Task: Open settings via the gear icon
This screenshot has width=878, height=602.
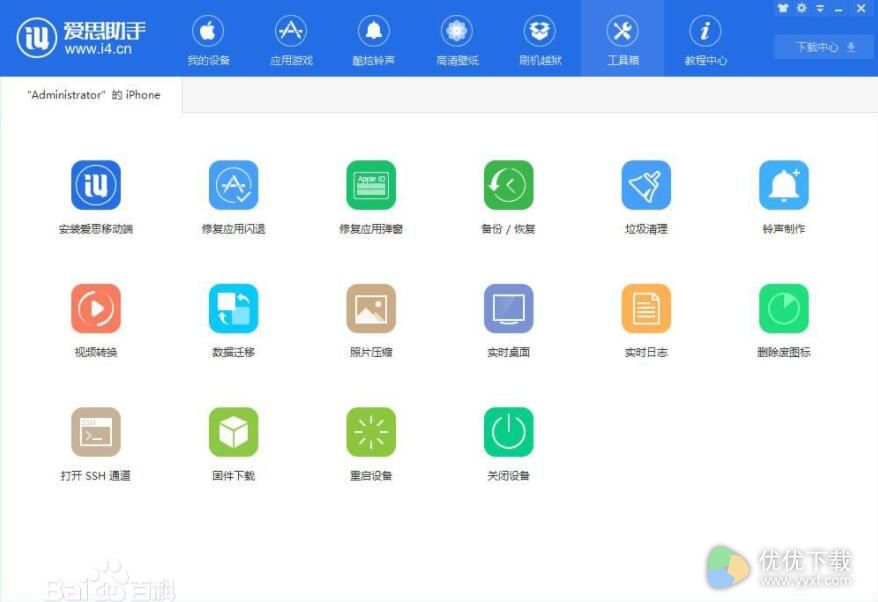Action: [x=802, y=8]
